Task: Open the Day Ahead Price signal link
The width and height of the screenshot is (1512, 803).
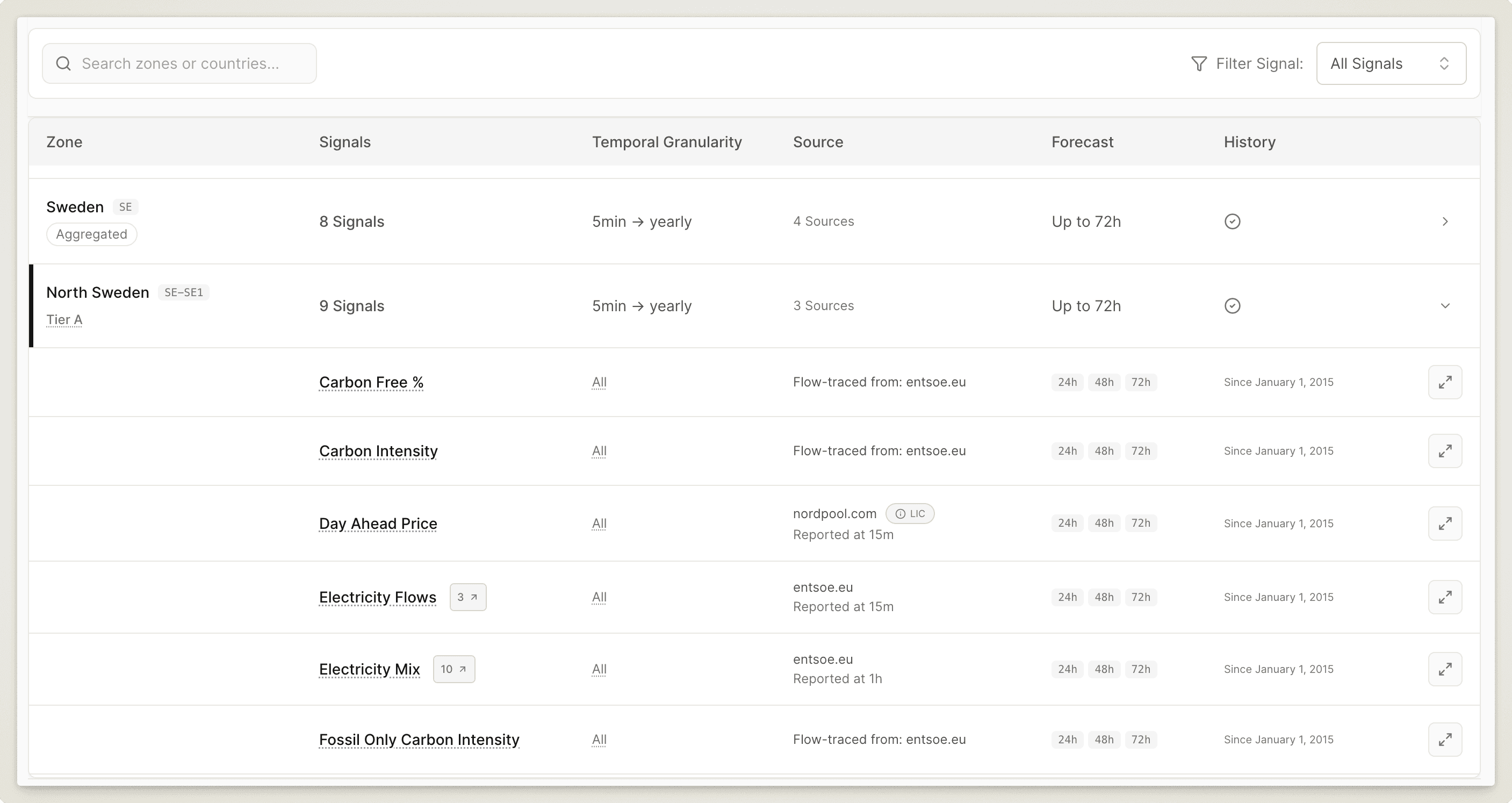Action: tap(378, 523)
